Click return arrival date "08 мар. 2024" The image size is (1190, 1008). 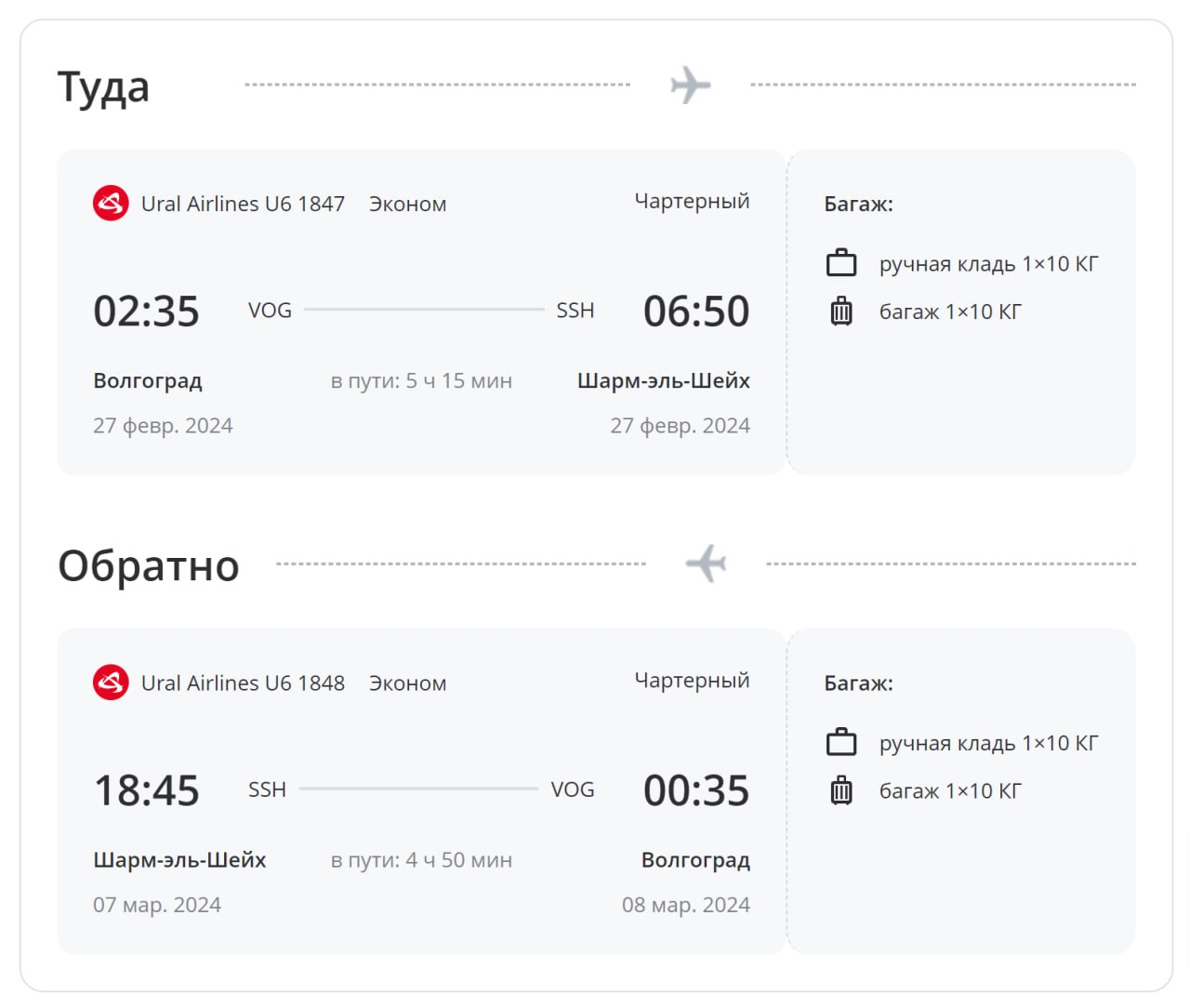[686, 905]
